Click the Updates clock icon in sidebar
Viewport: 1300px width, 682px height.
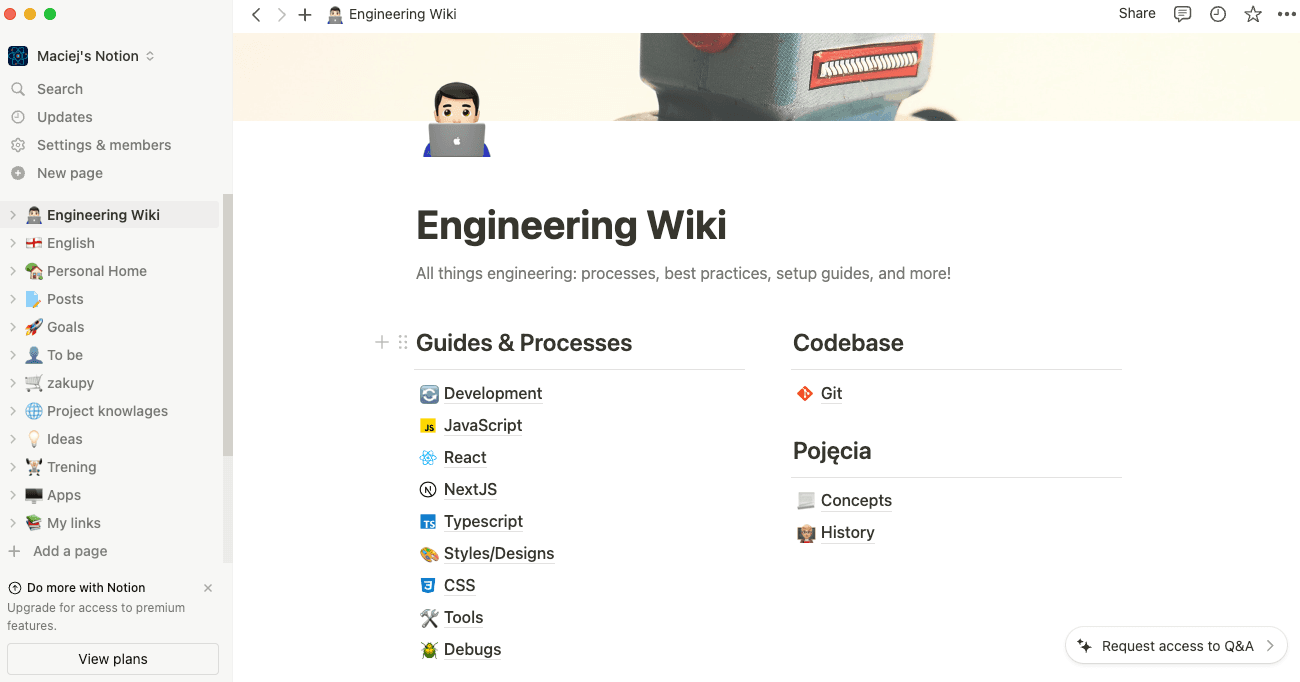pyautogui.click(x=17, y=117)
